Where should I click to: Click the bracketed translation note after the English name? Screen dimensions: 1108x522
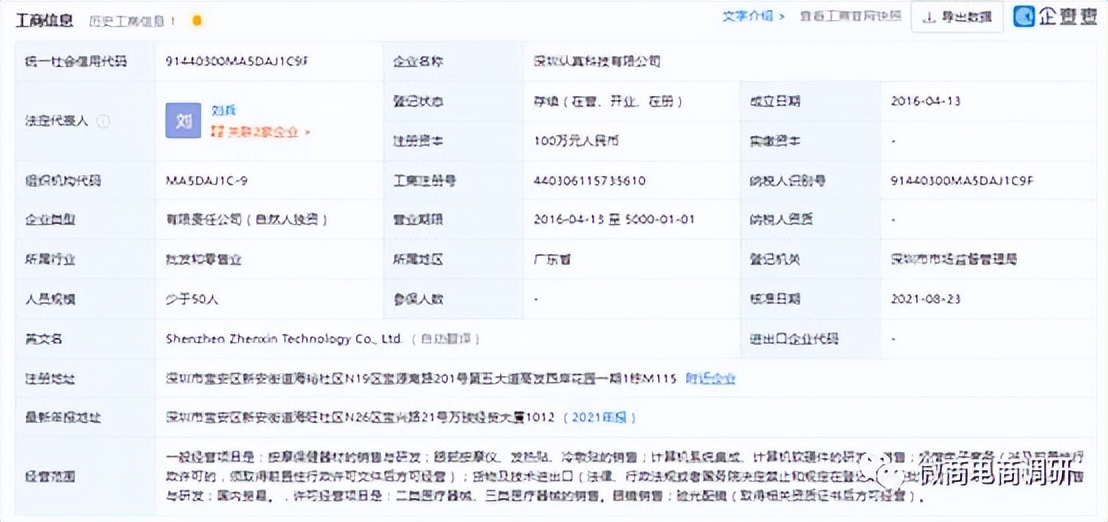coord(446,339)
